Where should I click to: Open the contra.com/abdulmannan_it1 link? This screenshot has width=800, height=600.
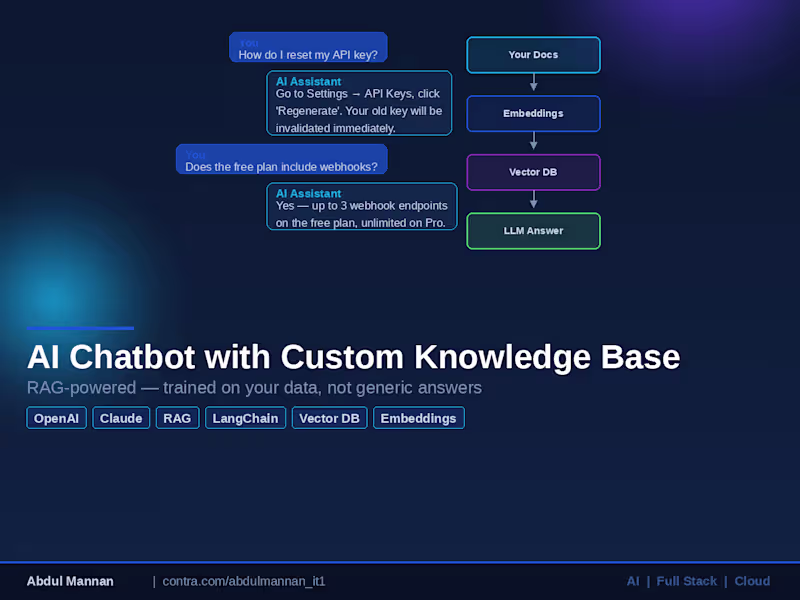tap(244, 581)
